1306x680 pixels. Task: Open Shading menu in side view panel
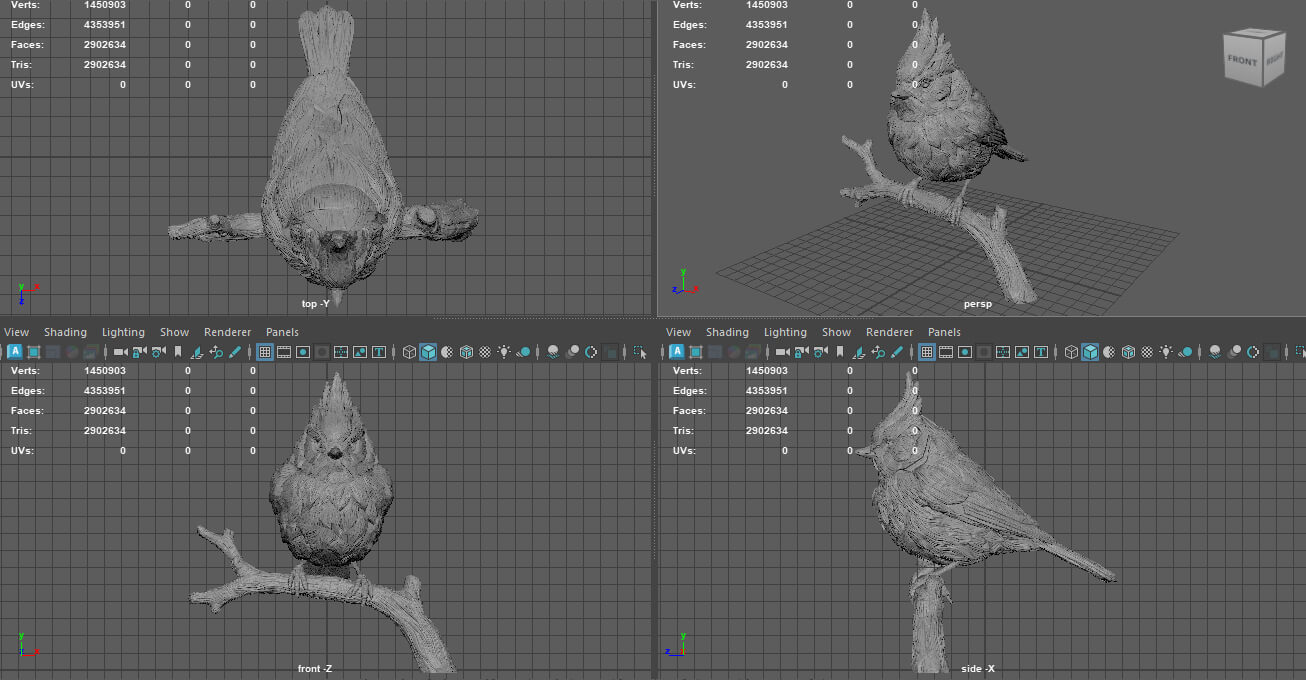point(727,332)
